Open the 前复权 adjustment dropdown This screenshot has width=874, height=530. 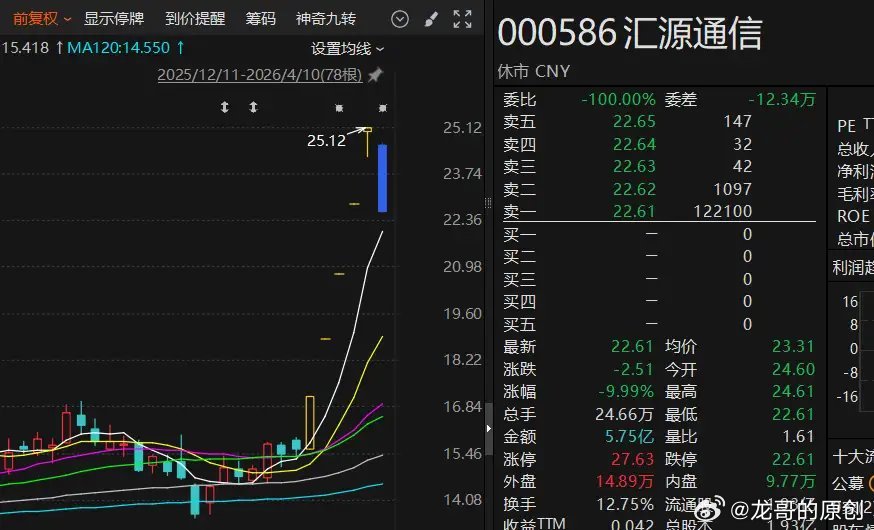(41, 19)
